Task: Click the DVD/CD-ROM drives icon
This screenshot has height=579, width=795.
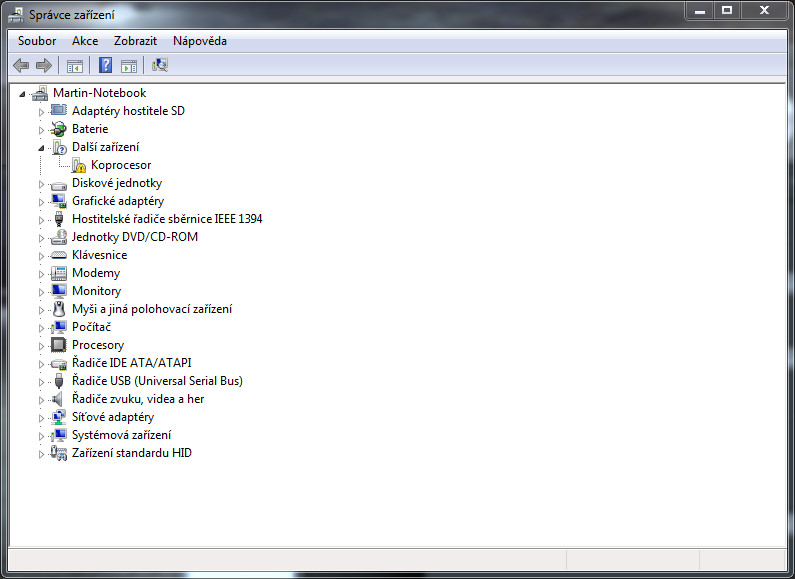Action: tap(59, 237)
